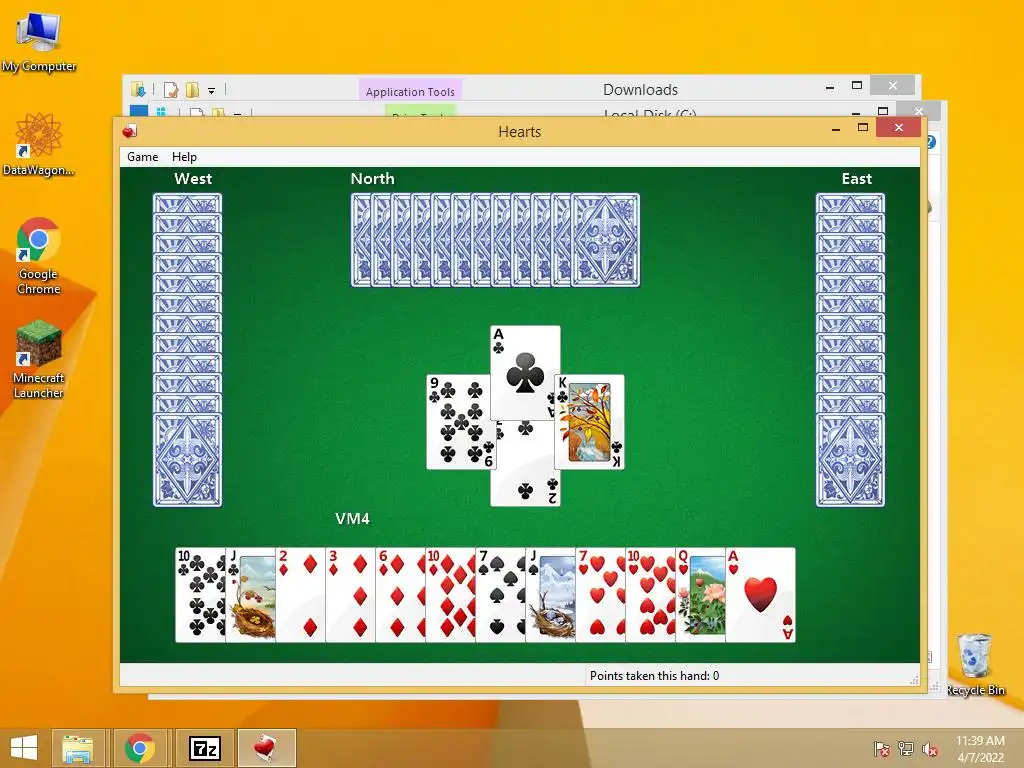
Task: Close the Hearts window
Action: [x=899, y=127]
